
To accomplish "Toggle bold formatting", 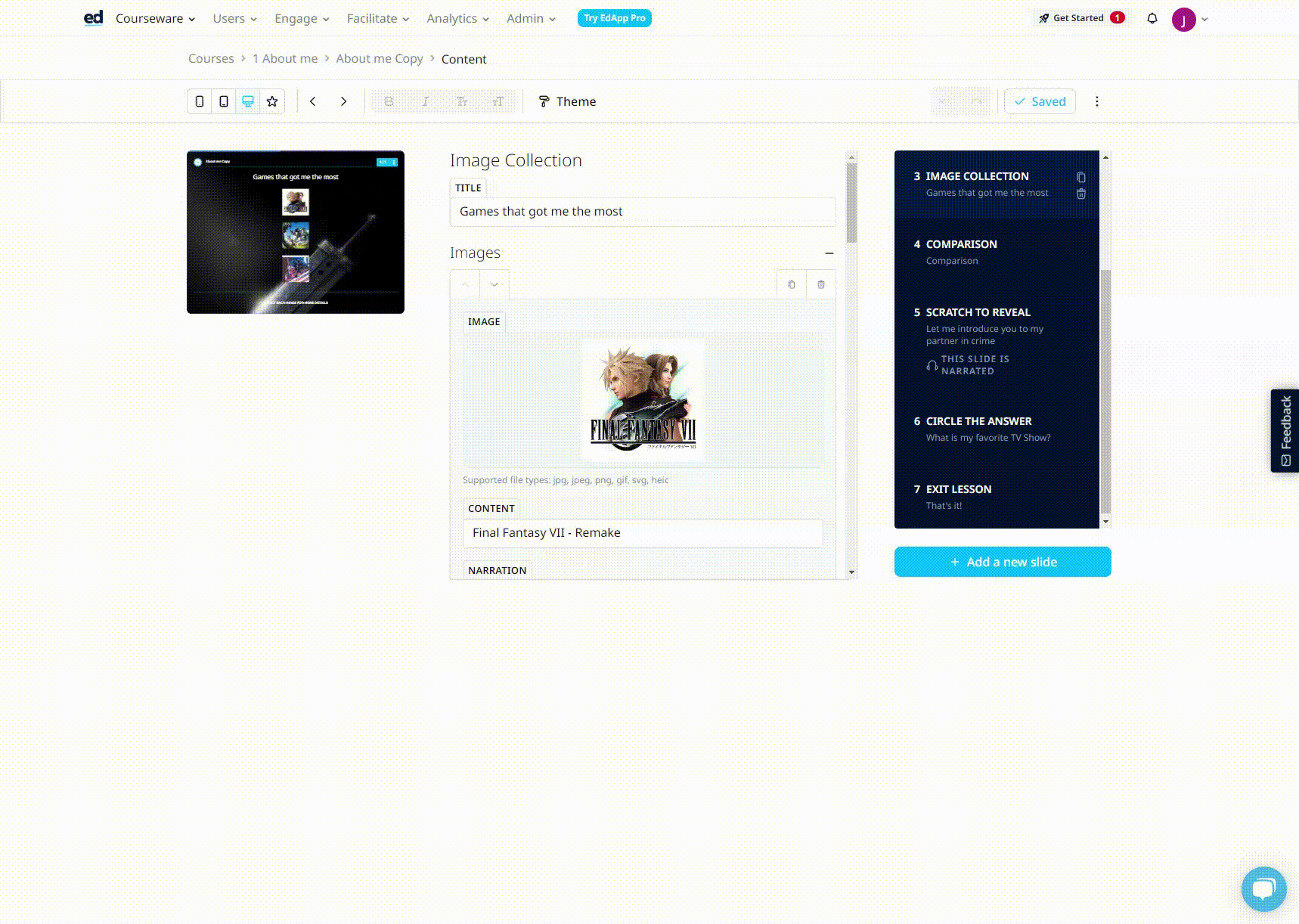I will [x=389, y=101].
